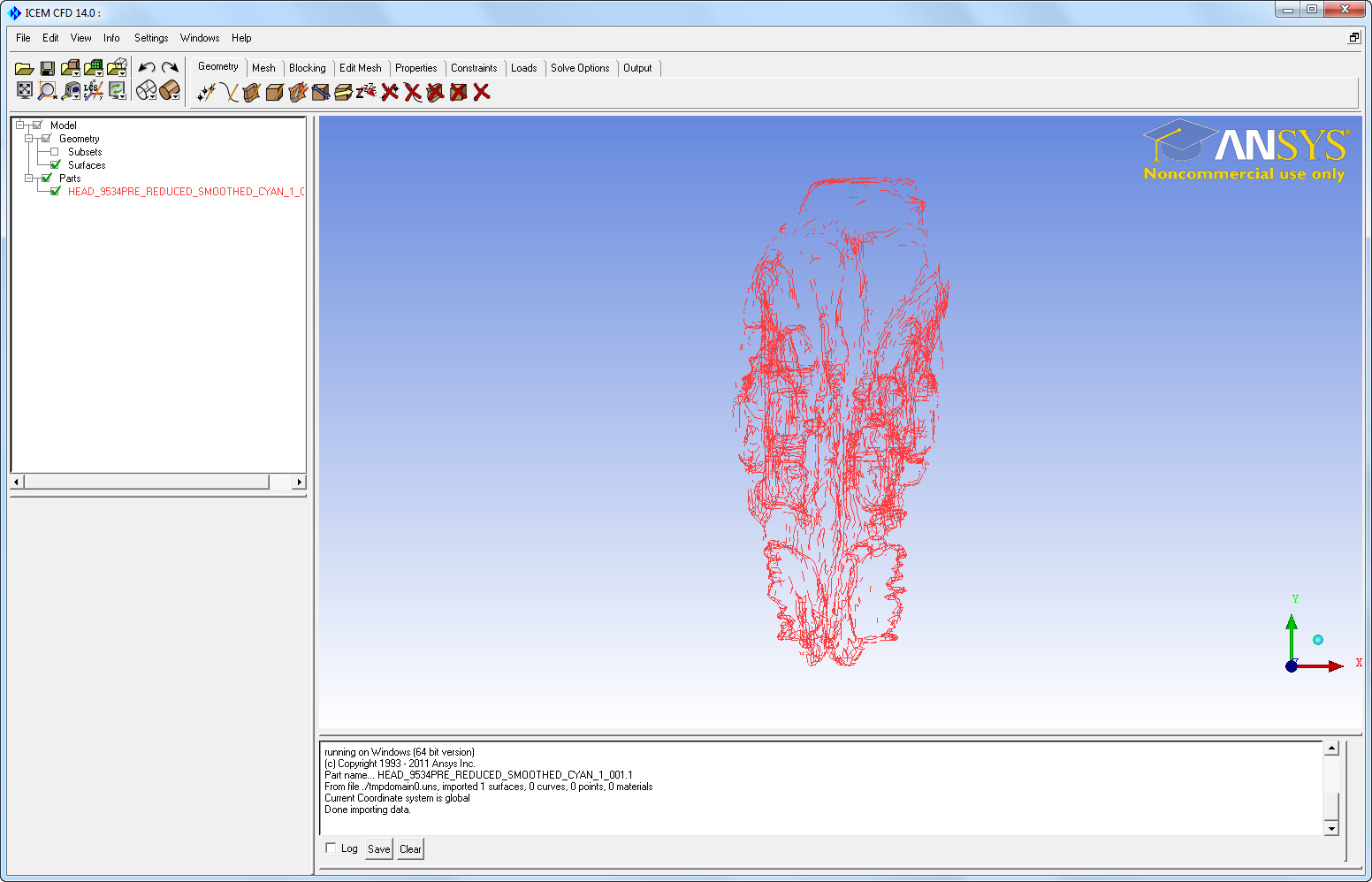Open the geometry file icon menu
1372x882 pixels.
(71, 68)
